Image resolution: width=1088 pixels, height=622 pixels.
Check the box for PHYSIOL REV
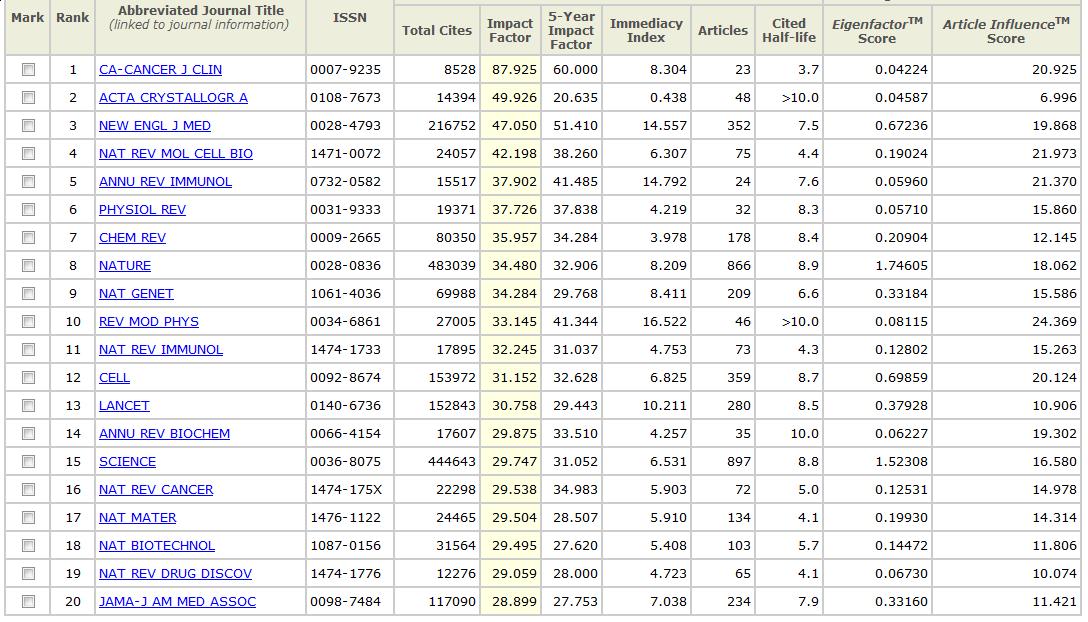tap(28, 210)
